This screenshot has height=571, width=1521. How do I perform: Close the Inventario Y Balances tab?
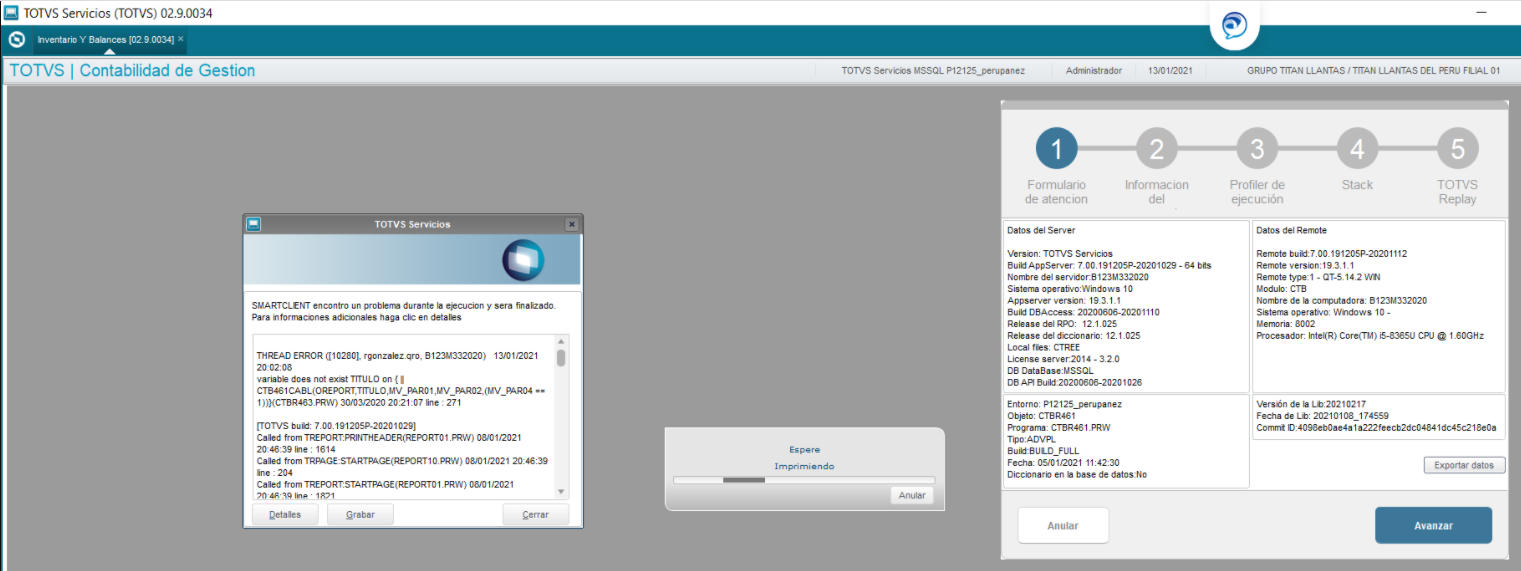click(x=181, y=39)
